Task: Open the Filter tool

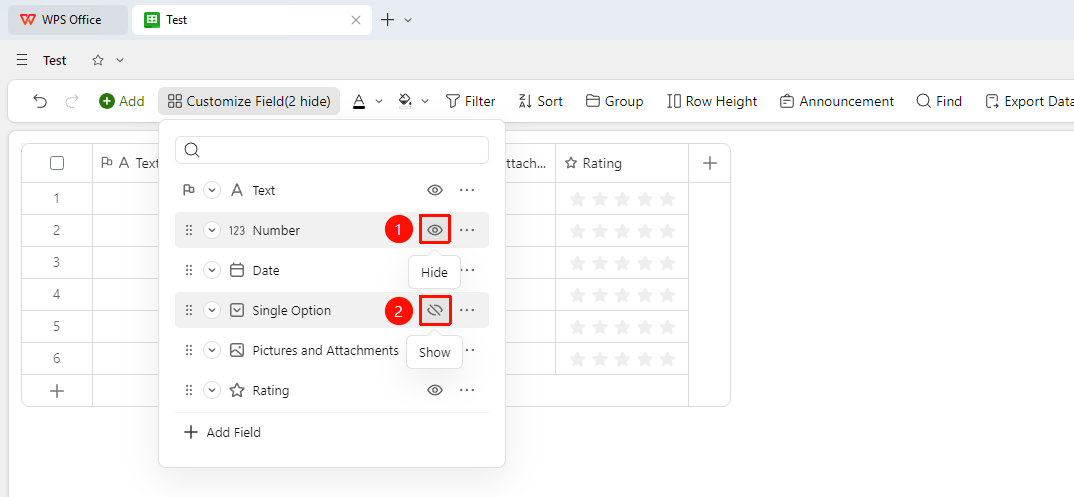Action: pos(470,101)
